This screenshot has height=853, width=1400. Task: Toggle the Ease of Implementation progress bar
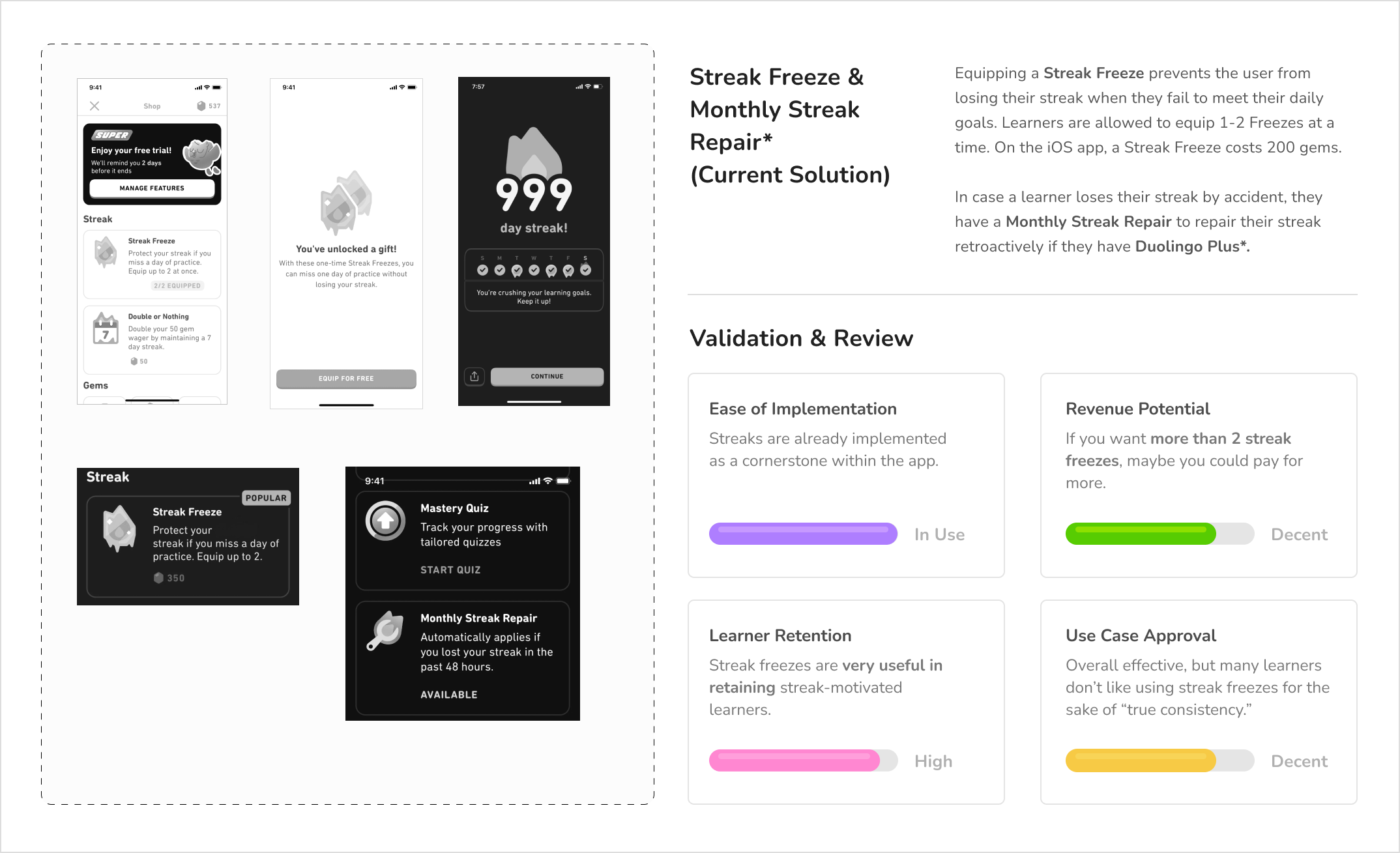pyautogui.click(x=801, y=533)
